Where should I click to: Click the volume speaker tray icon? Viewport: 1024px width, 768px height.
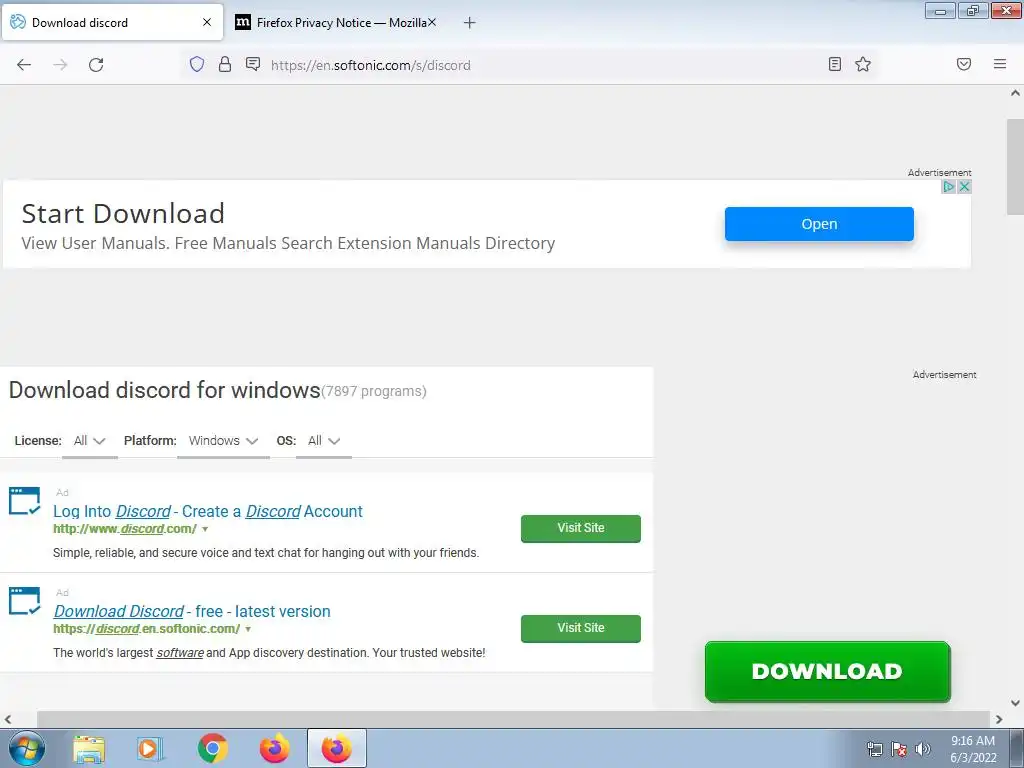923,749
